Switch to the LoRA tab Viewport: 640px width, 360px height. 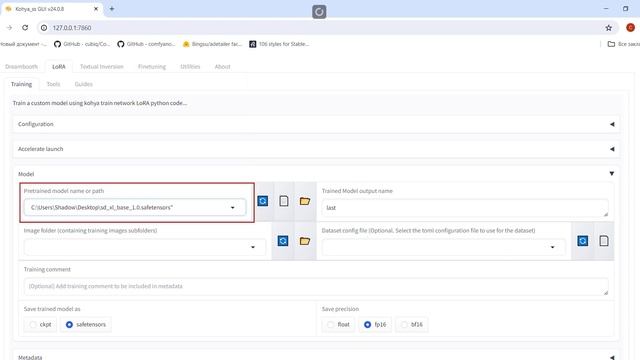(x=59, y=67)
